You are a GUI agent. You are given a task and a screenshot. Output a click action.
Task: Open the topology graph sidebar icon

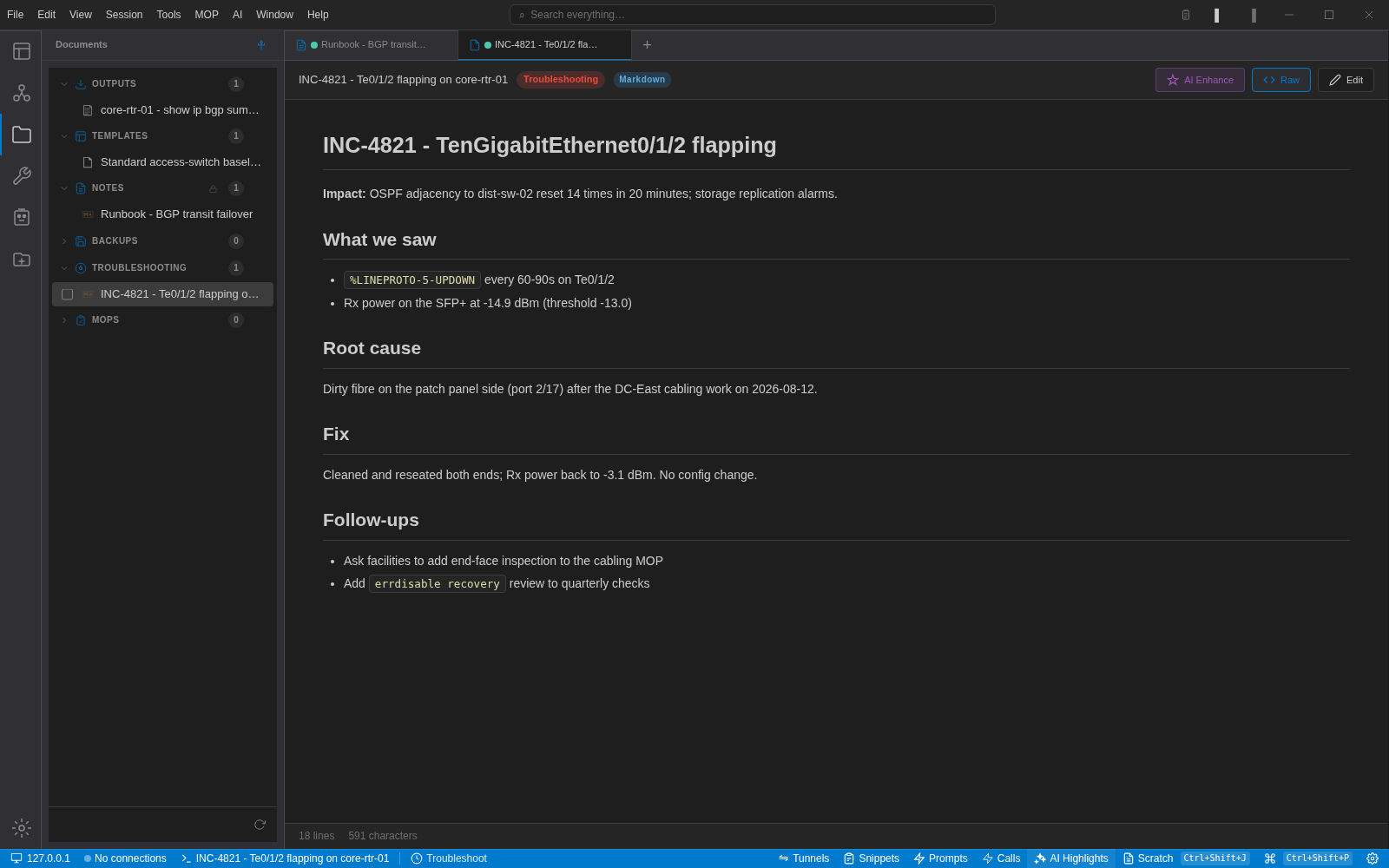[x=21, y=93]
